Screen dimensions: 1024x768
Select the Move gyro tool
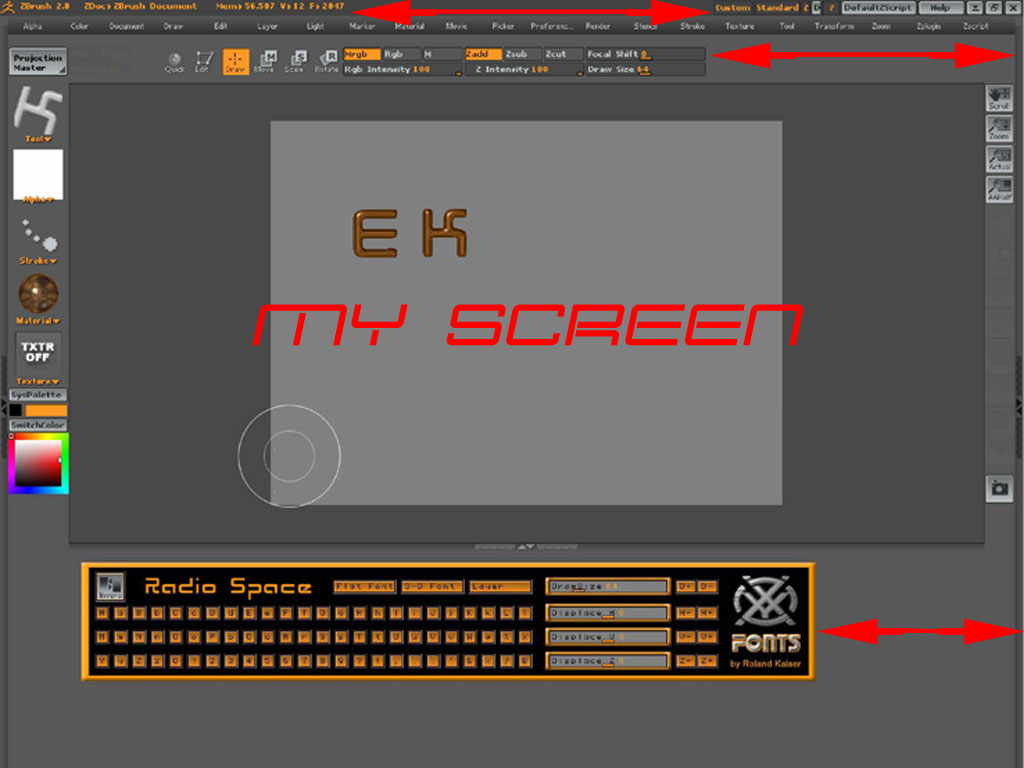(265, 62)
